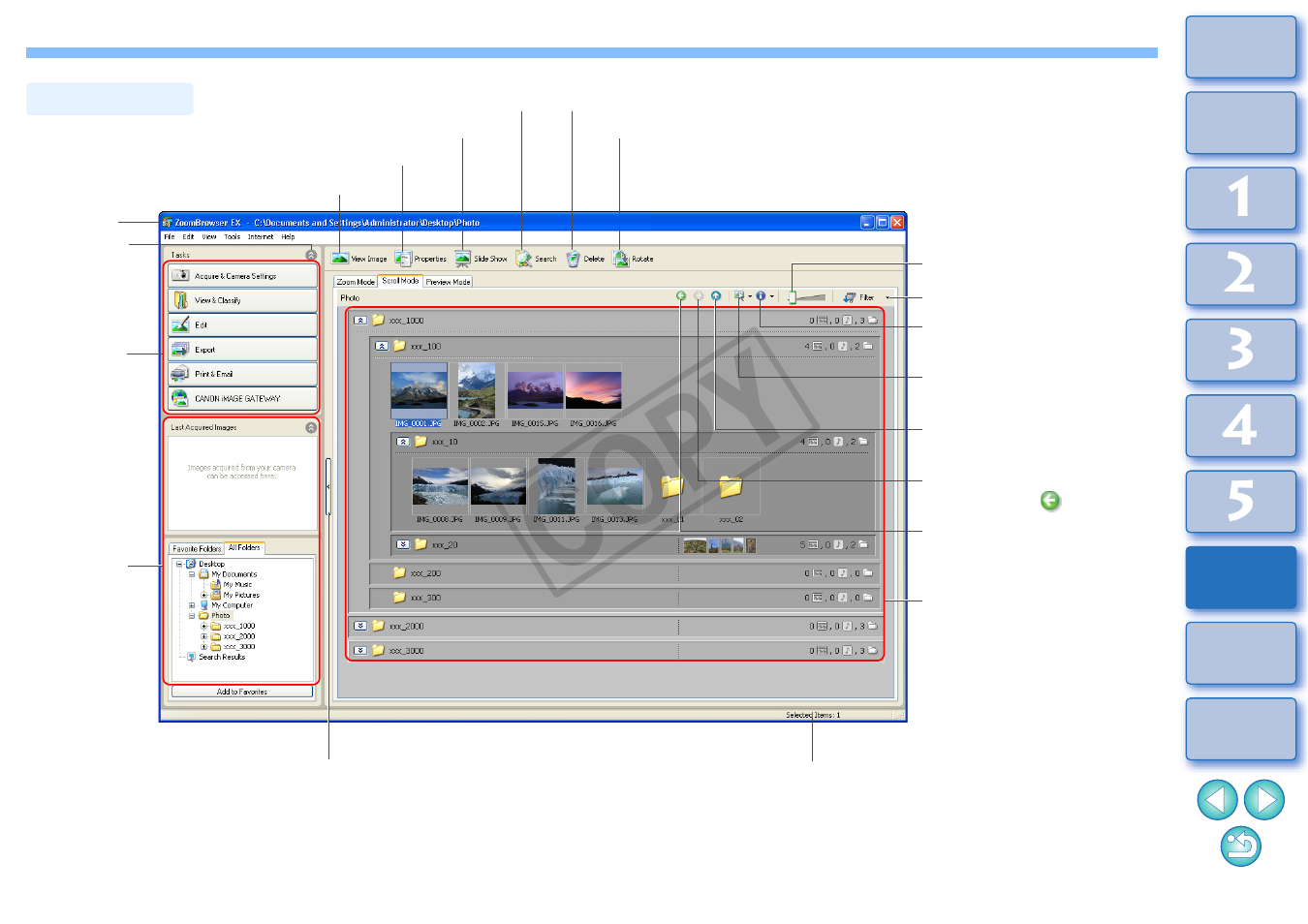This screenshot has height=924, width=1308.
Task: Expand the xxx_2000 folder row
Action: (x=360, y=626)
